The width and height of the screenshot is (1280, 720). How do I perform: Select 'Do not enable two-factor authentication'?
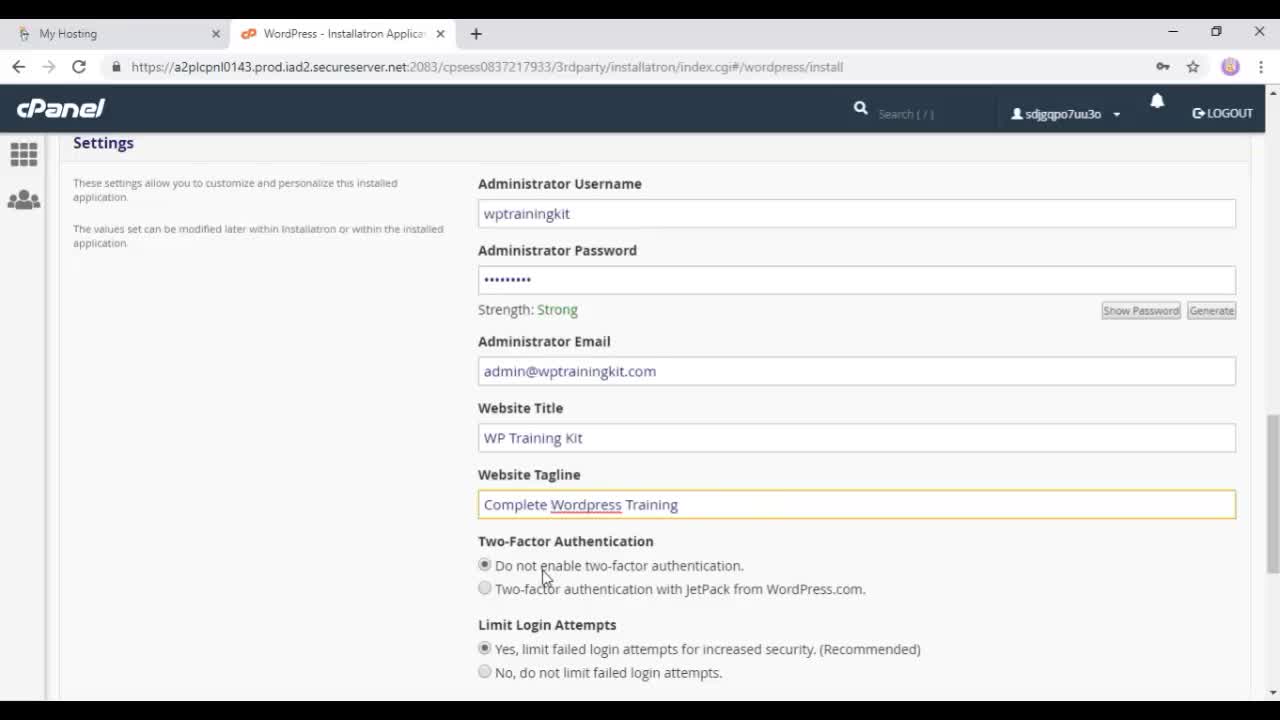485,565
